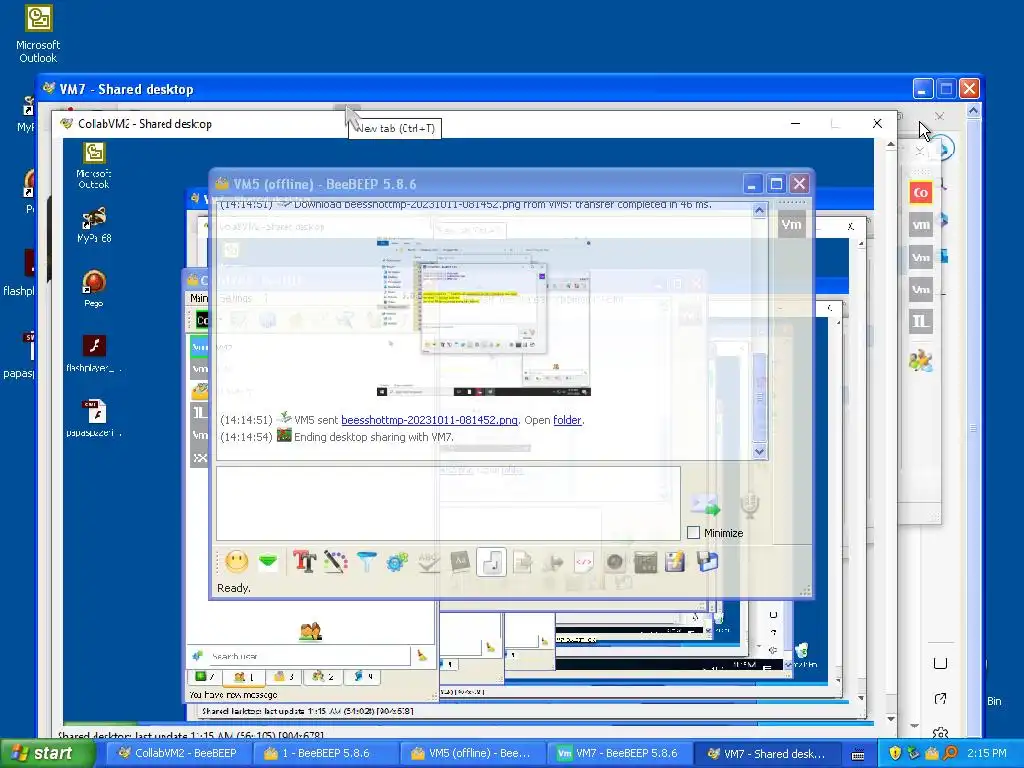Click the highlighted music note sound button
Image resolution: width=1024 pixels, height=768 pixels.
[491, 562]
